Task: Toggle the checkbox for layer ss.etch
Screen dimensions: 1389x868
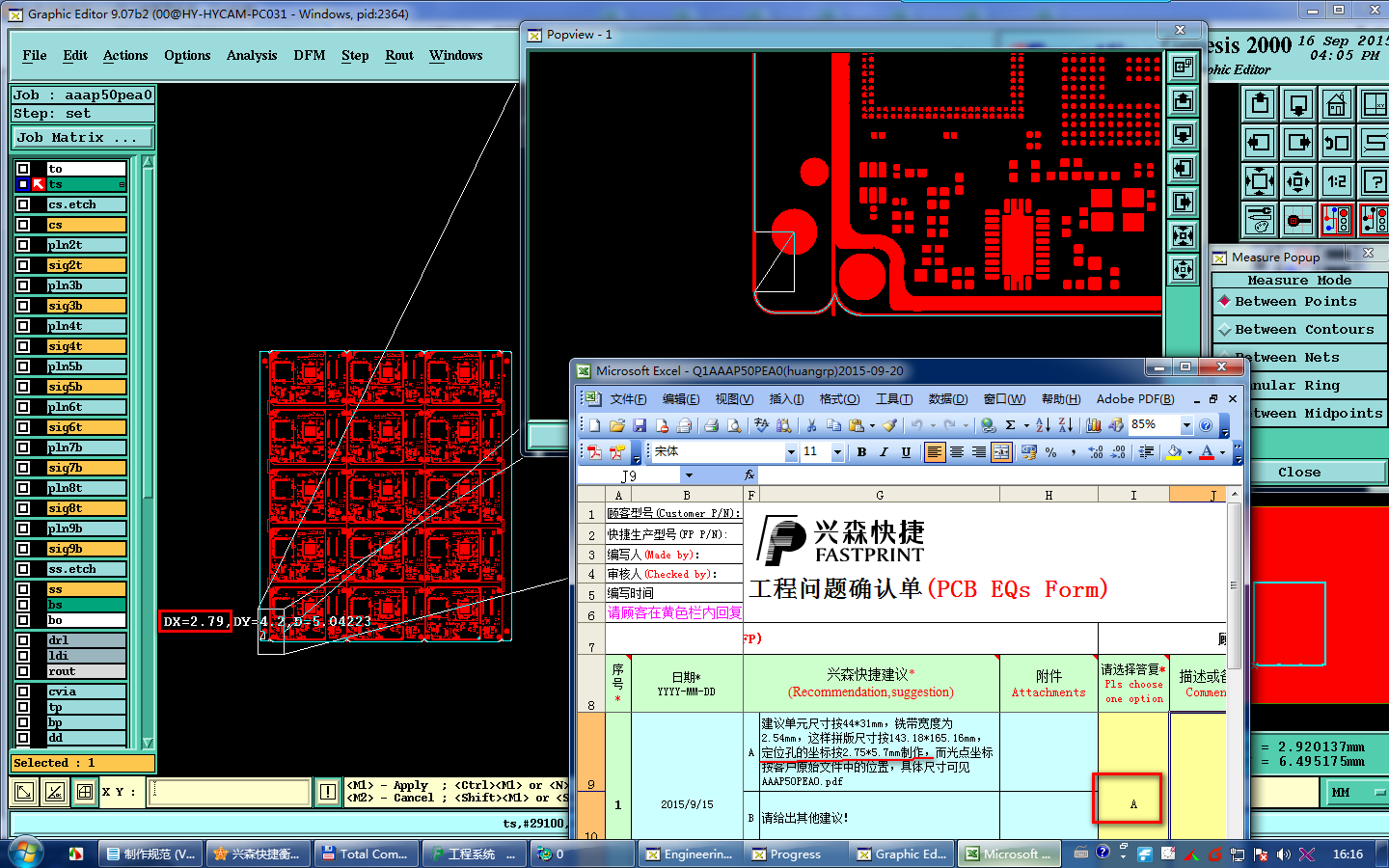Action: pos(23,569)
